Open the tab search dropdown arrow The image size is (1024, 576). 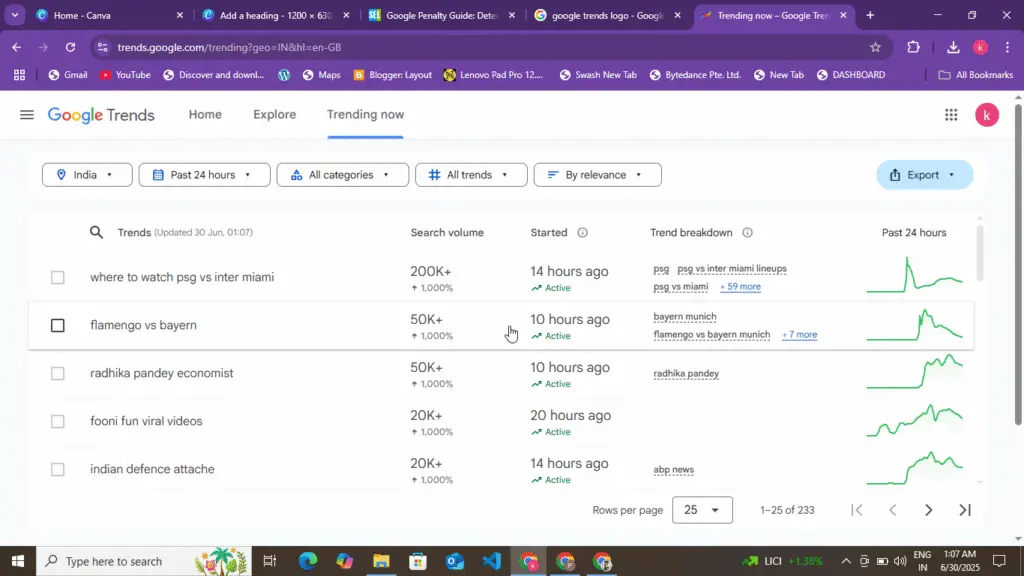(x=14, y=15)
